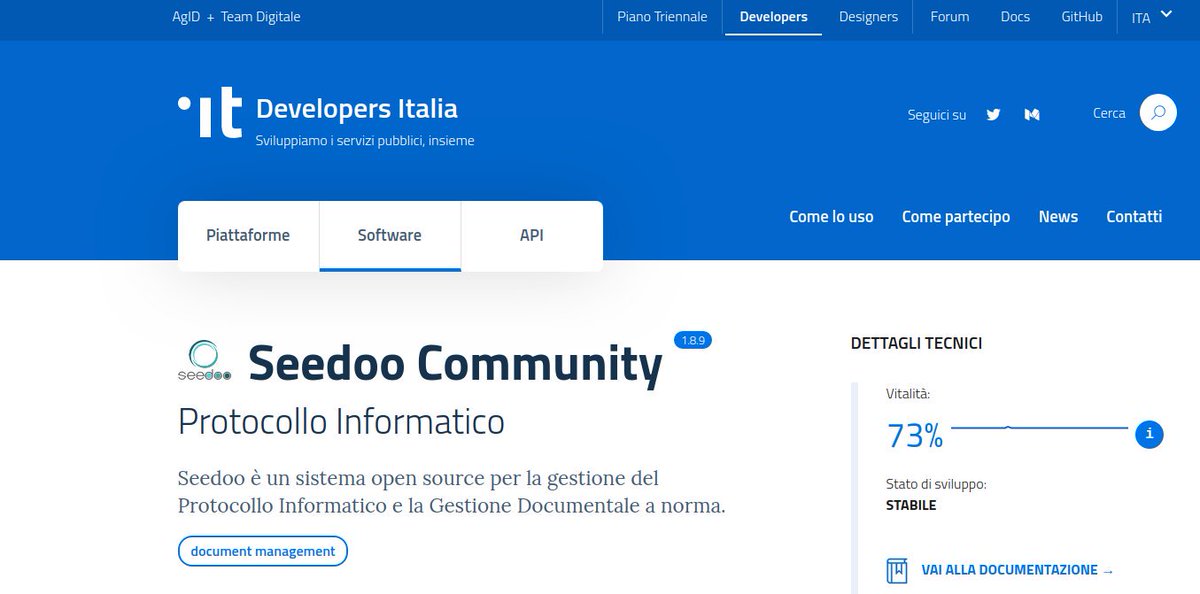Open the Medium blog icon
Screen dimensions: 1200x594
1032,115
